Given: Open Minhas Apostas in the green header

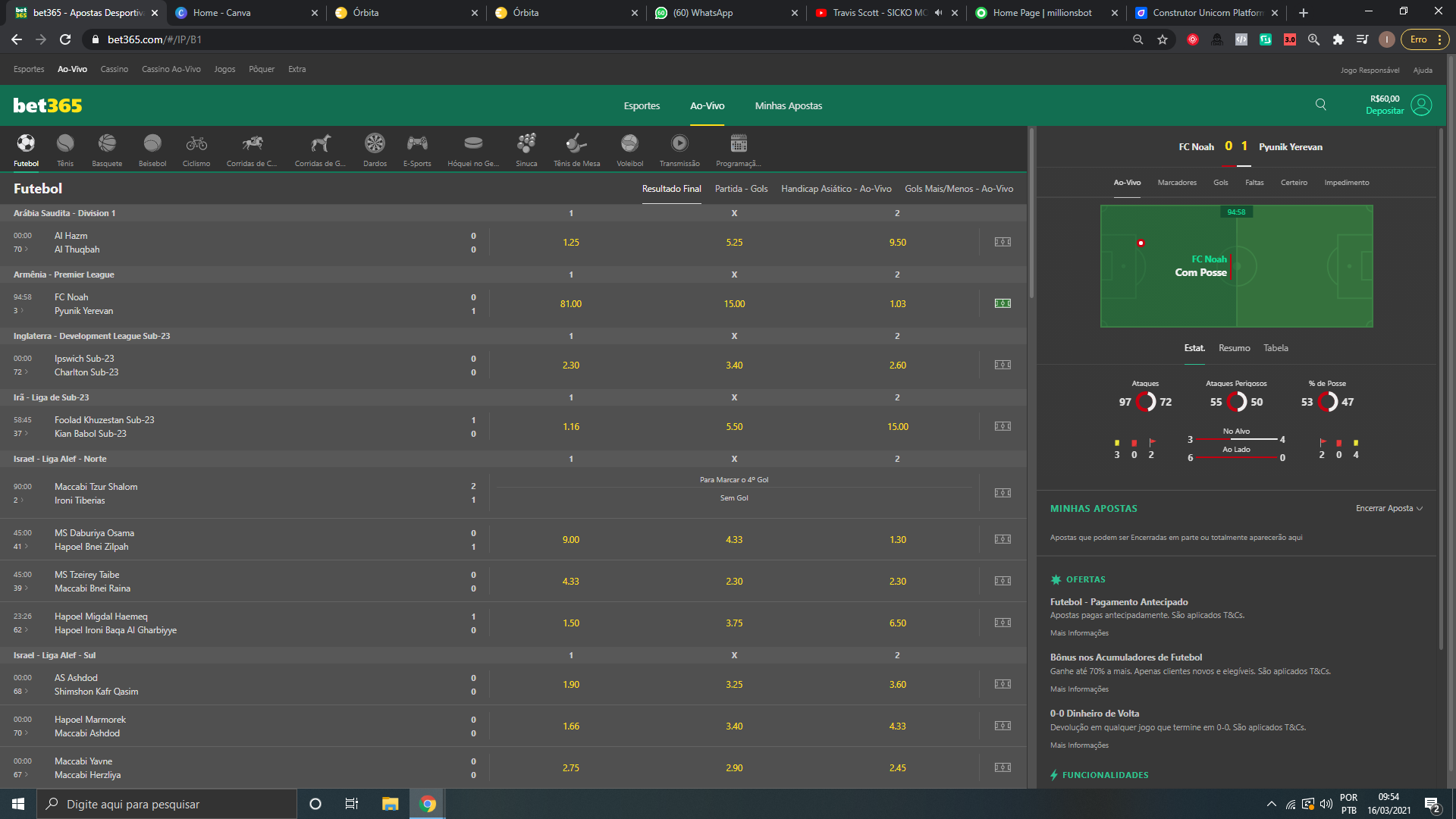Looking at the screenshot, I should pyautogui.click(x=788, y=105).
